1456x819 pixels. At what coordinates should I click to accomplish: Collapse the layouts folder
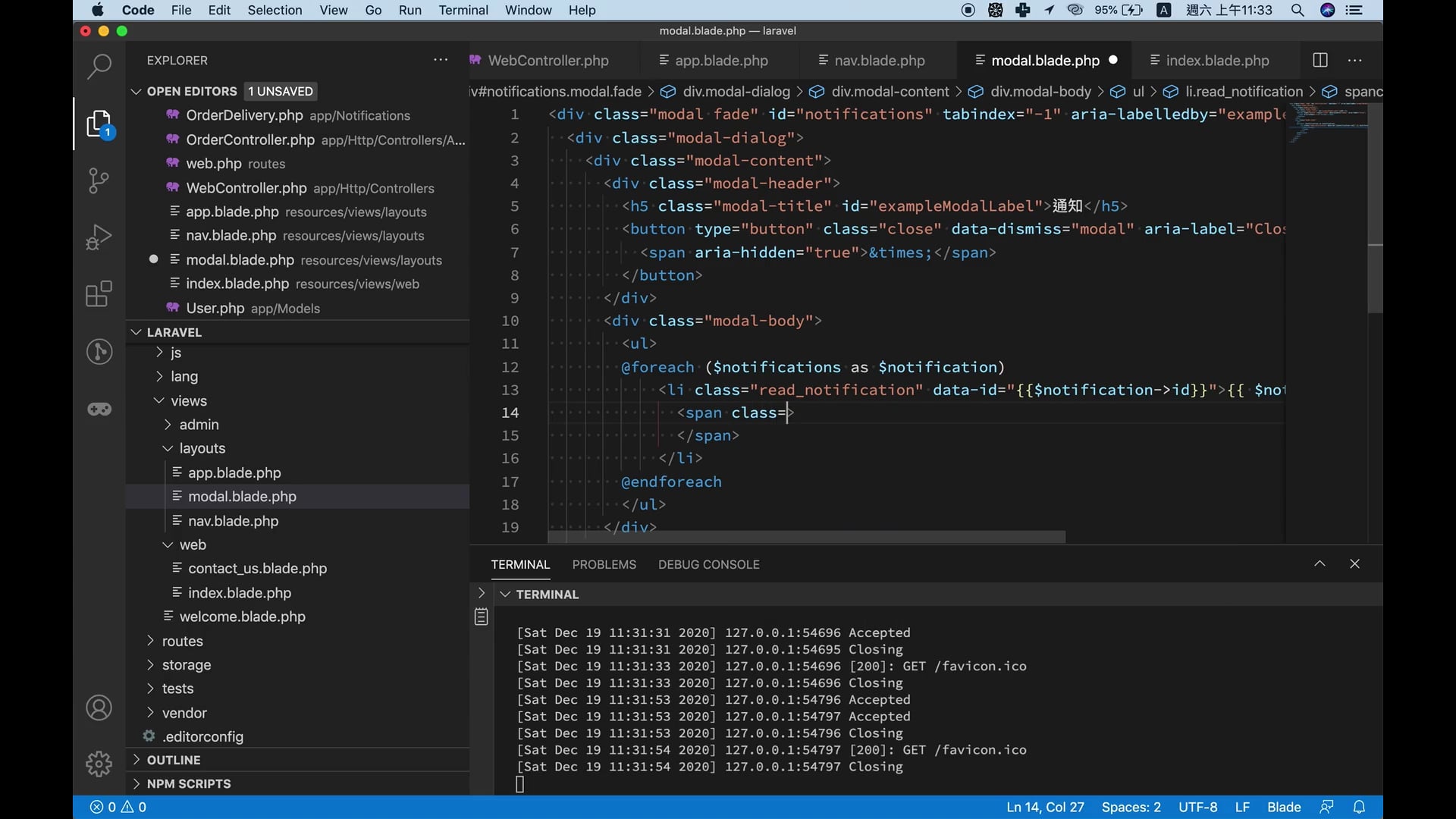pyautogui.click(x=202, y=448)
